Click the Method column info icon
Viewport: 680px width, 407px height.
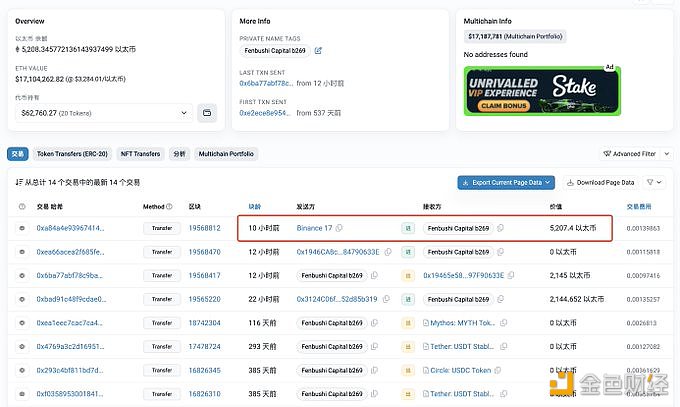click(x=169, y=207)
